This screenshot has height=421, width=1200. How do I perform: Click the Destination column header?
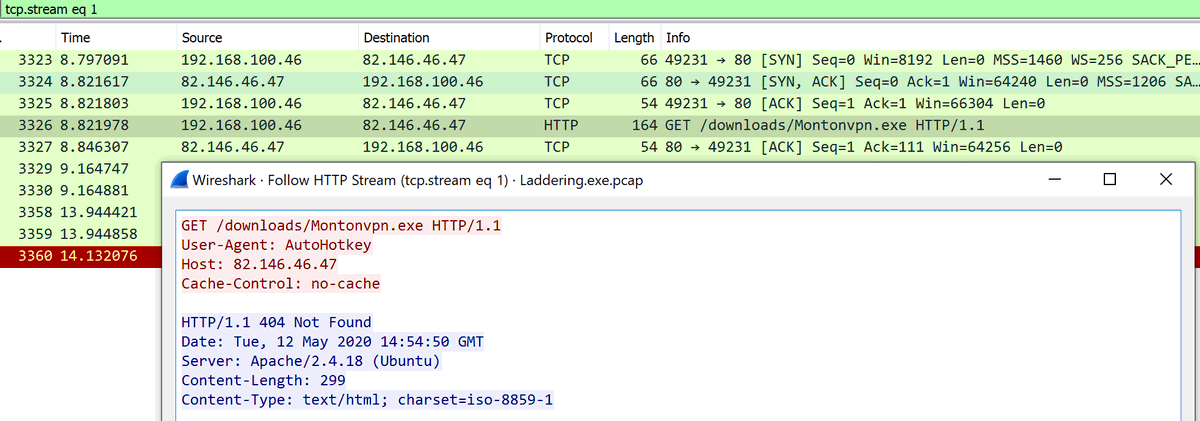pyautogui.click(x=396, y=38)
